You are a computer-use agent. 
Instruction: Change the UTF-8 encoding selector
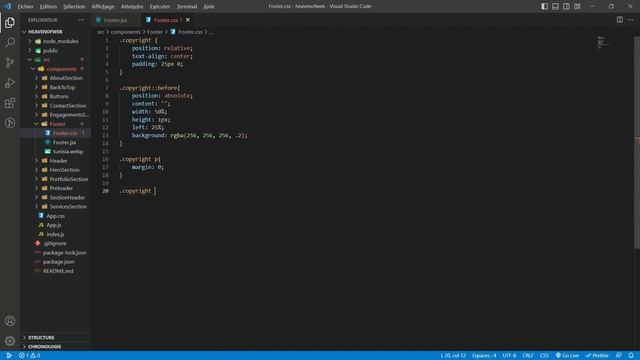coord(509,356)
